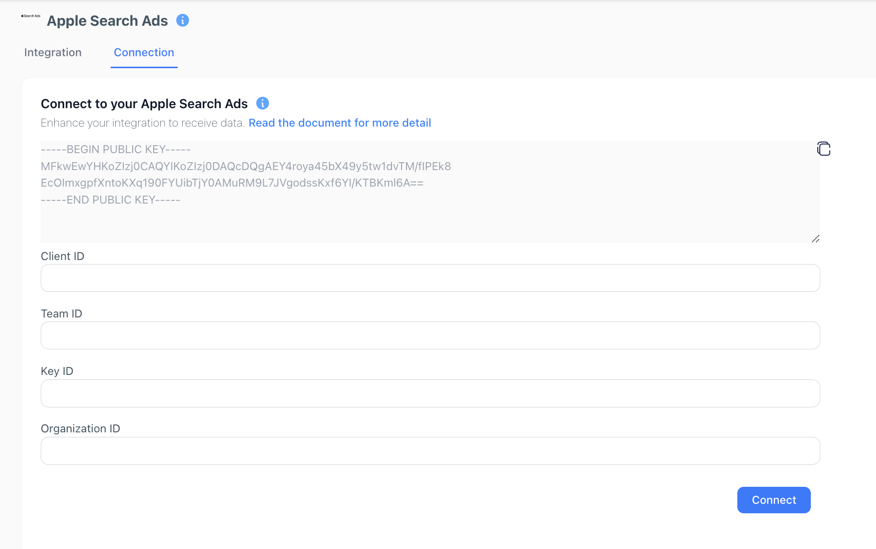The height and width of the screenshot is (549, 876).
Task: Click the '-----BEGIN PUBLIC KEY-----' line
Action: click(116, 150)
